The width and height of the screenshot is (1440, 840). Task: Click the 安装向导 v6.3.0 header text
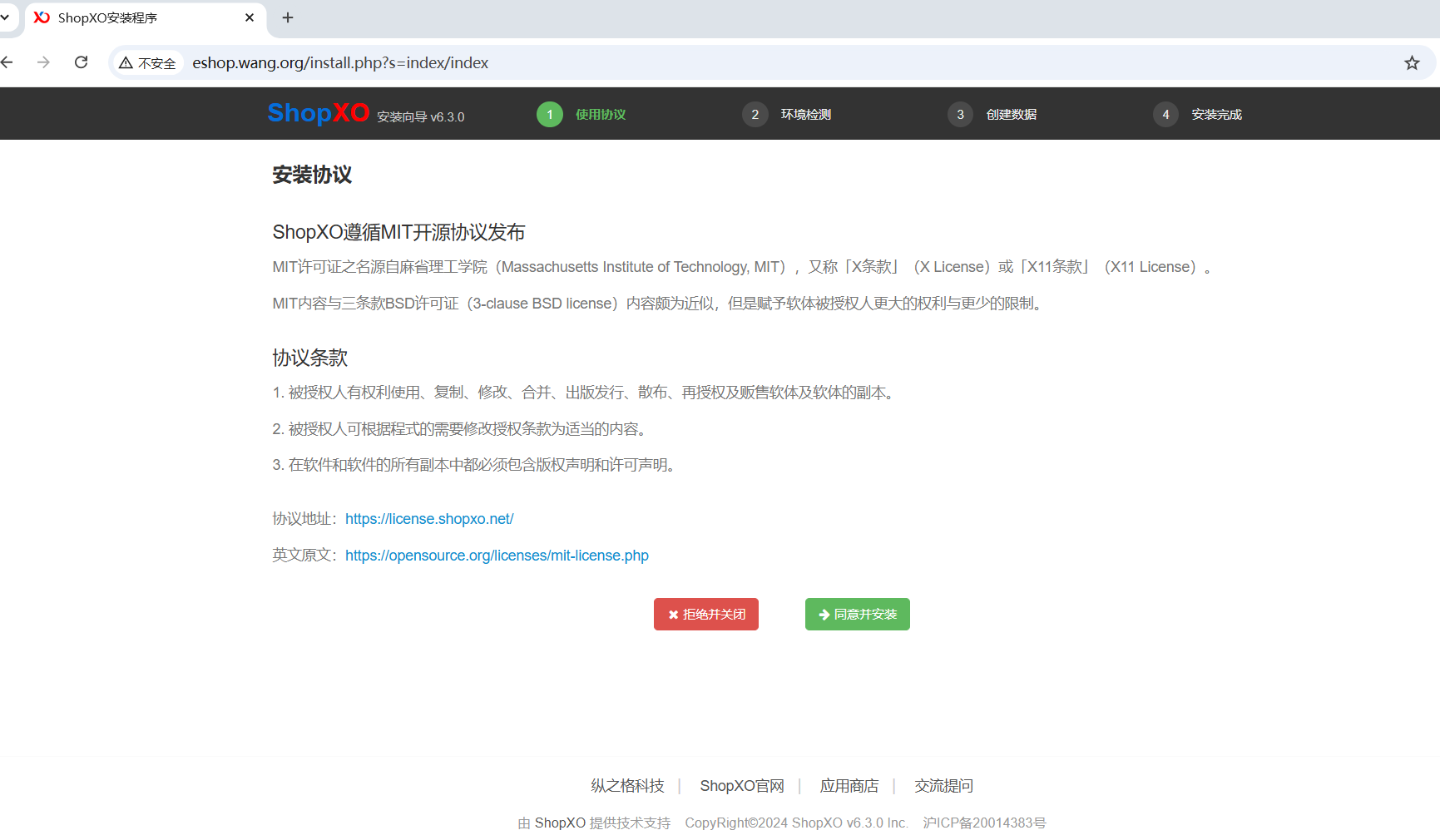(x=421, y=117)
